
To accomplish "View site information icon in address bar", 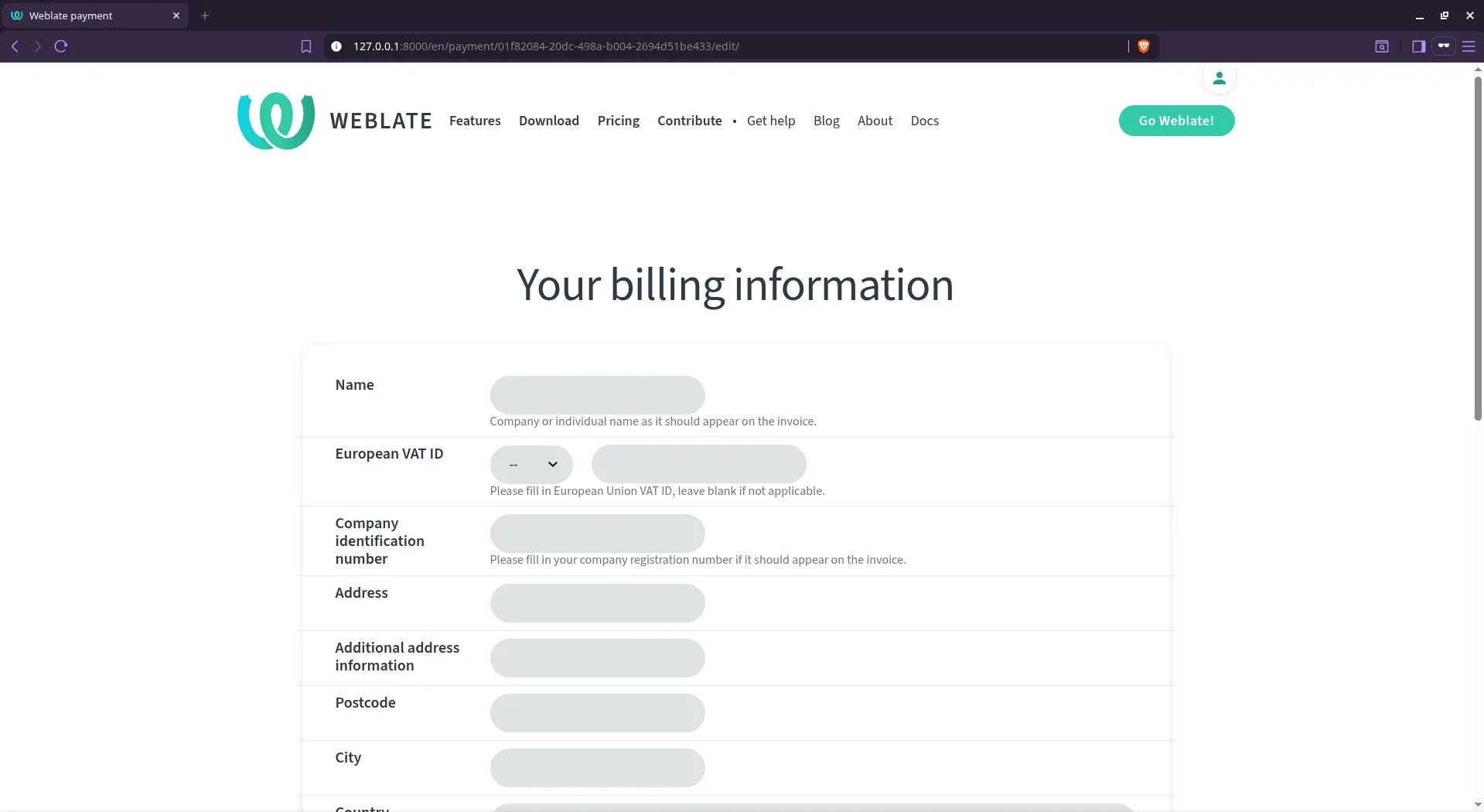I will click(x=336, y=46).
